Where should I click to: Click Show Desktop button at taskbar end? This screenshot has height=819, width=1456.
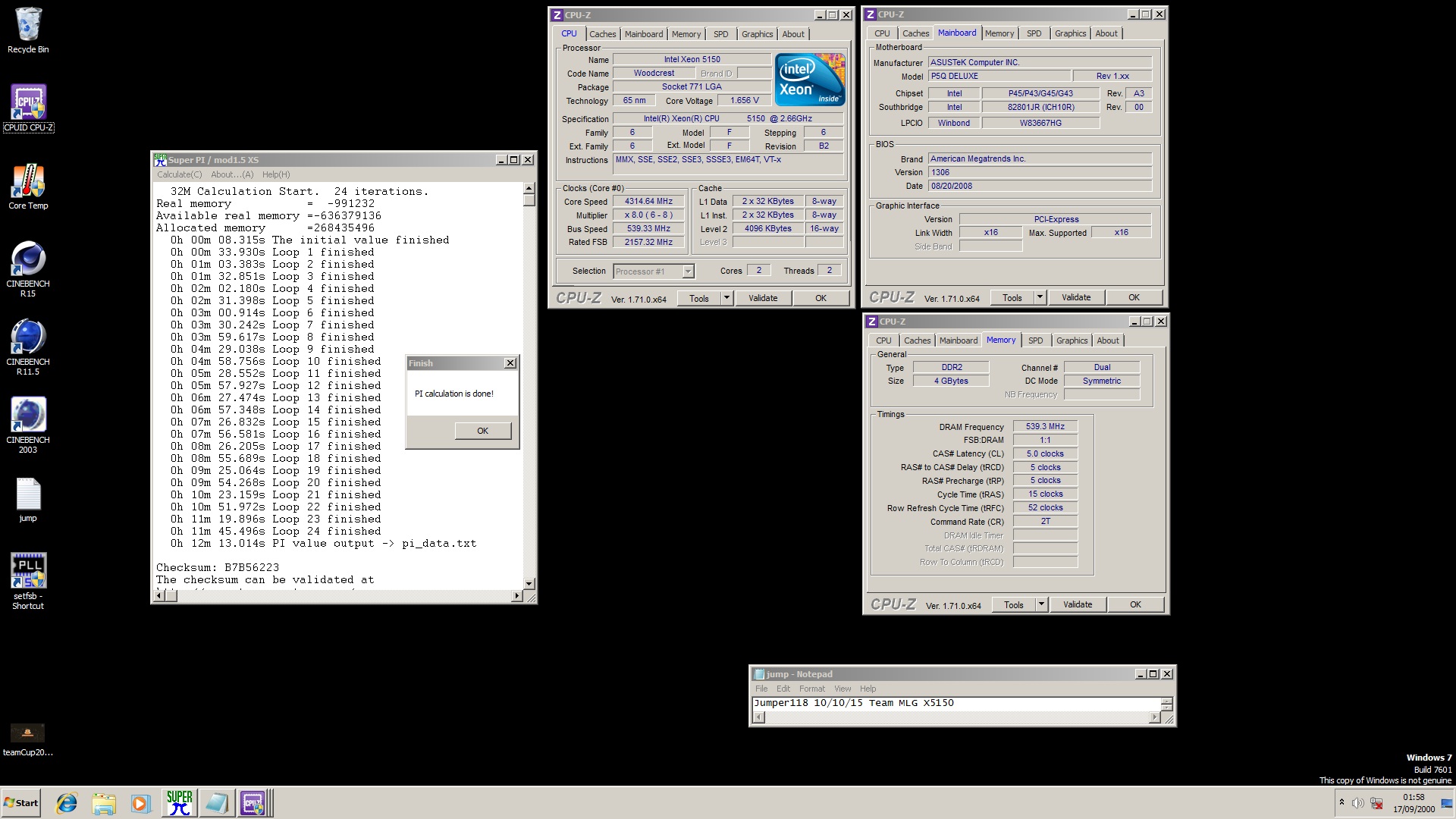(x=1447, y=803)
